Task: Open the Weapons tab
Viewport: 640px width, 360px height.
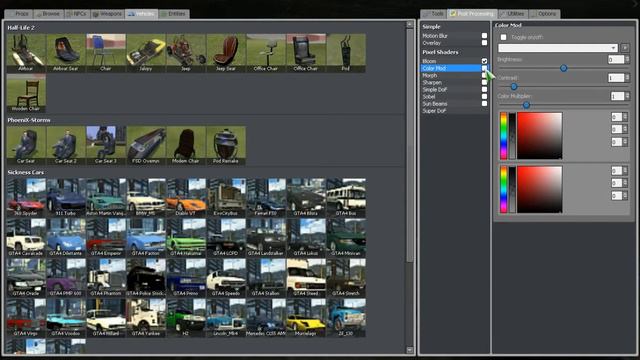Action: [x=107, y=14]
